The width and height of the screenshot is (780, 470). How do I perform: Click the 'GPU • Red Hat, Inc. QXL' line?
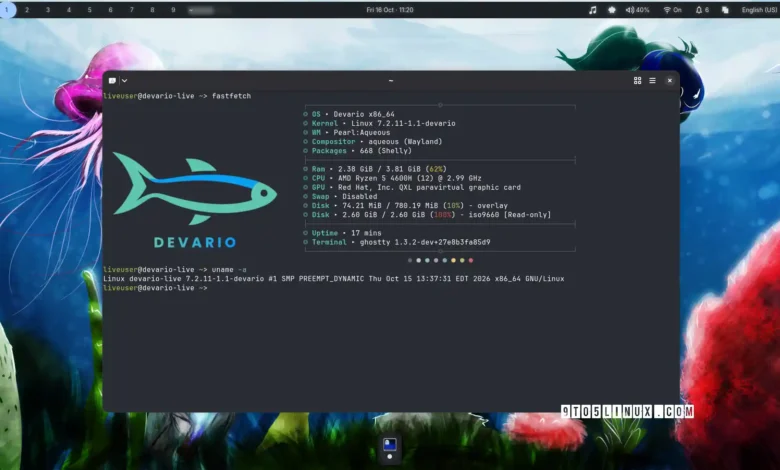pyautogui.click(x=412, y=188)
